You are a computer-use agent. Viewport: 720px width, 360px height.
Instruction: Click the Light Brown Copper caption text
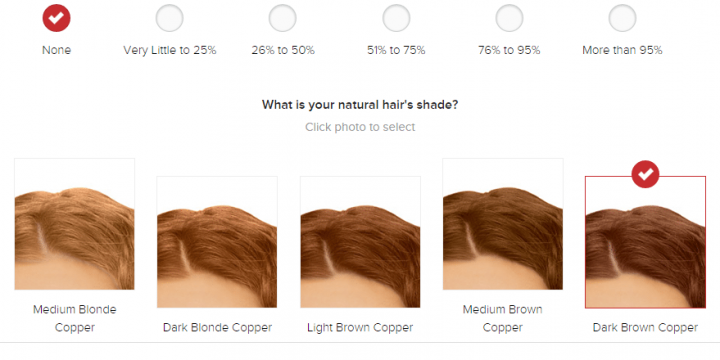pyautogui.click(x=360, y=327)
